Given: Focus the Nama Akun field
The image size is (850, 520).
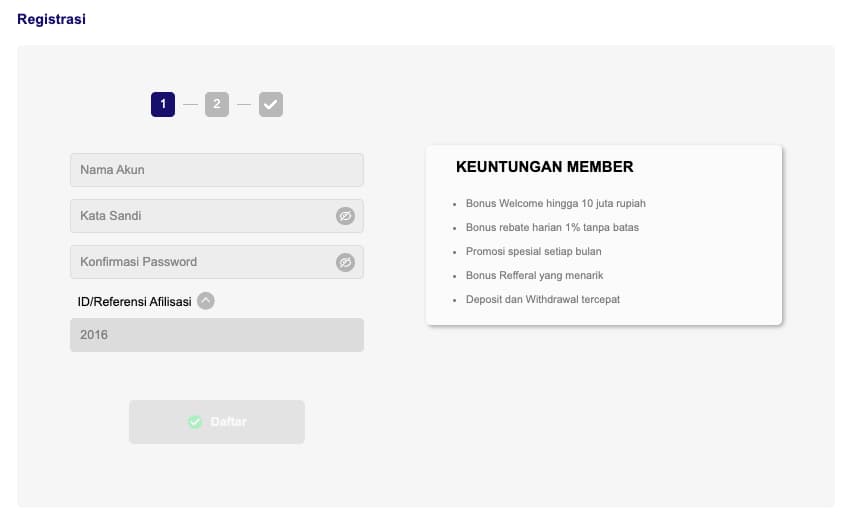Looking at the screenshot, I should [x=216, y=170].
